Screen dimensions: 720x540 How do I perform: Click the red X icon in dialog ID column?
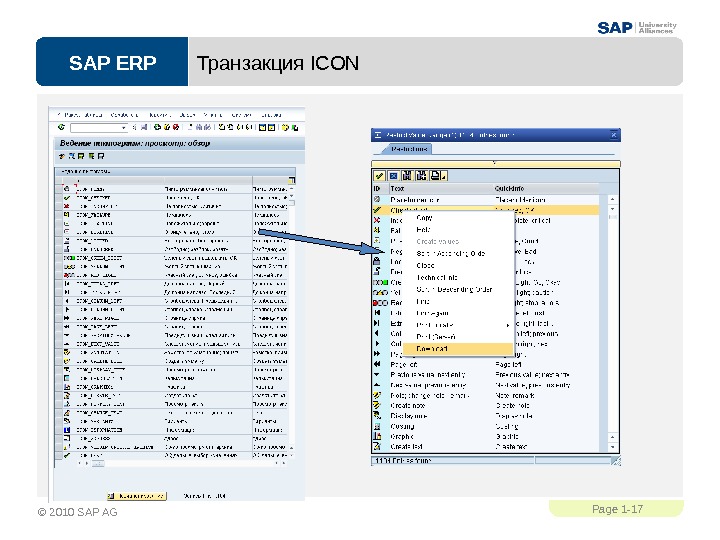tap(377, 220)
